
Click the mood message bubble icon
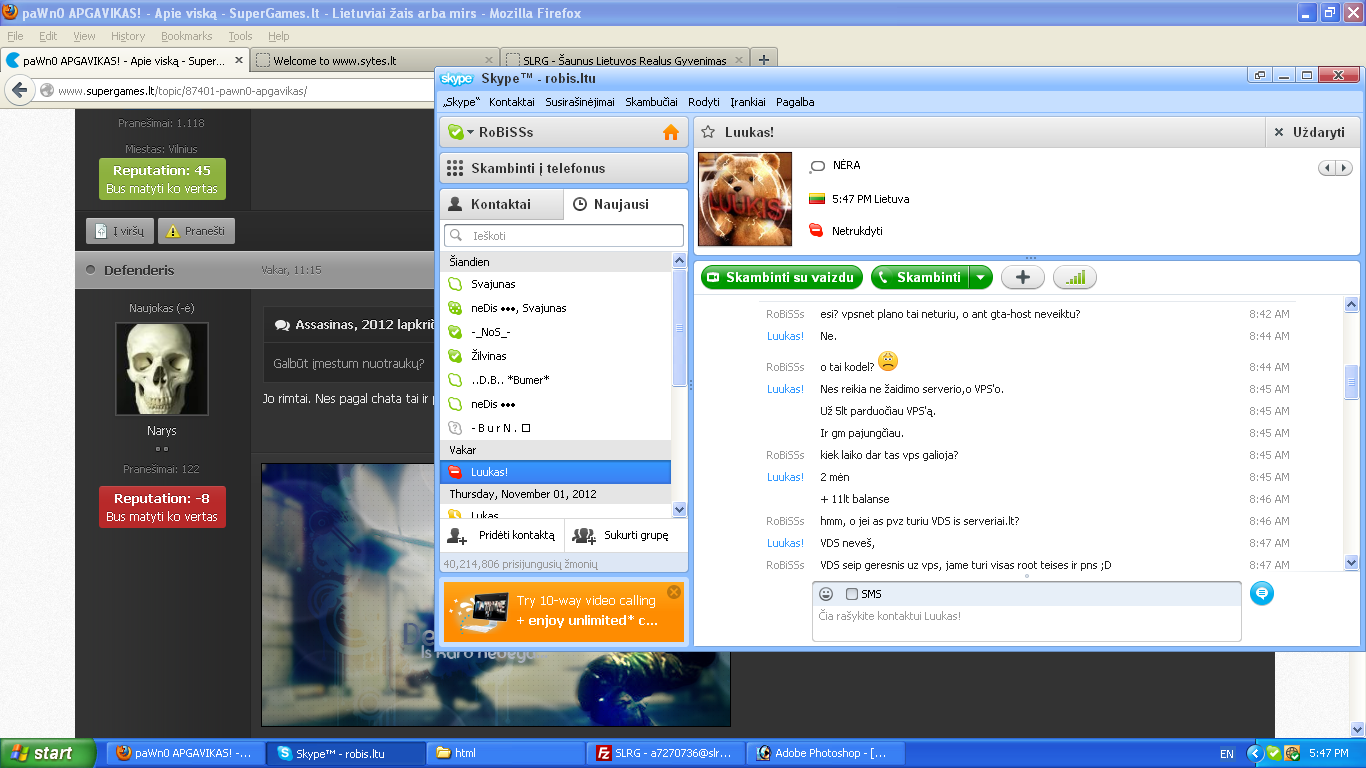click(817, 166)
